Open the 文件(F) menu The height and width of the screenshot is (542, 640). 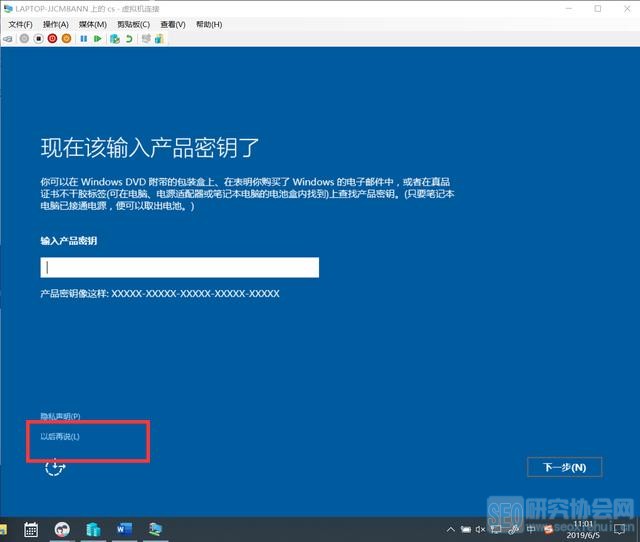(x=20, y=24)
